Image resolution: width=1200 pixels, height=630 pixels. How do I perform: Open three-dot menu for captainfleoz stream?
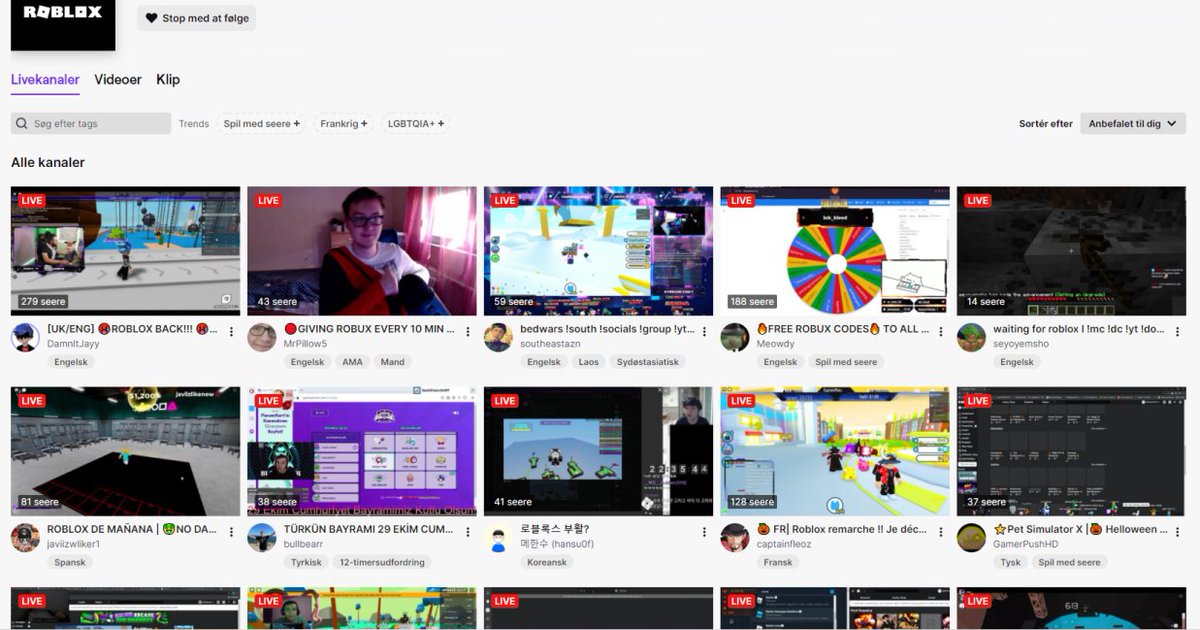pos(940,532)
